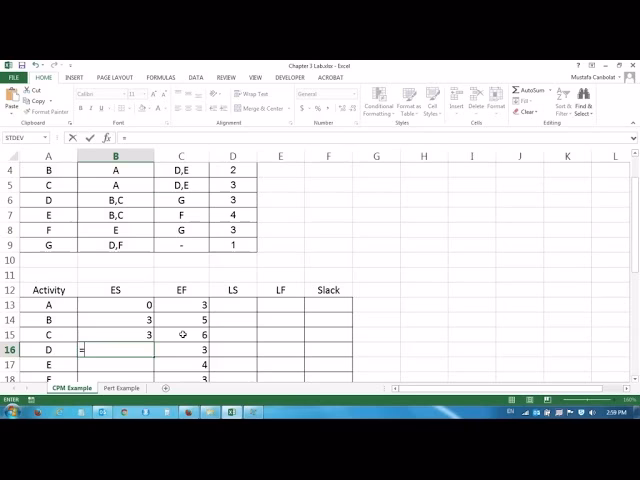Collapse the ribbon using the caret

(x=633, y=123)
